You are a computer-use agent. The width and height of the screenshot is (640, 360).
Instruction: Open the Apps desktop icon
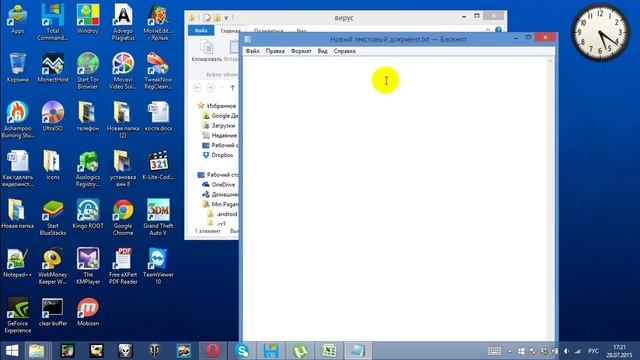point(18,20)
